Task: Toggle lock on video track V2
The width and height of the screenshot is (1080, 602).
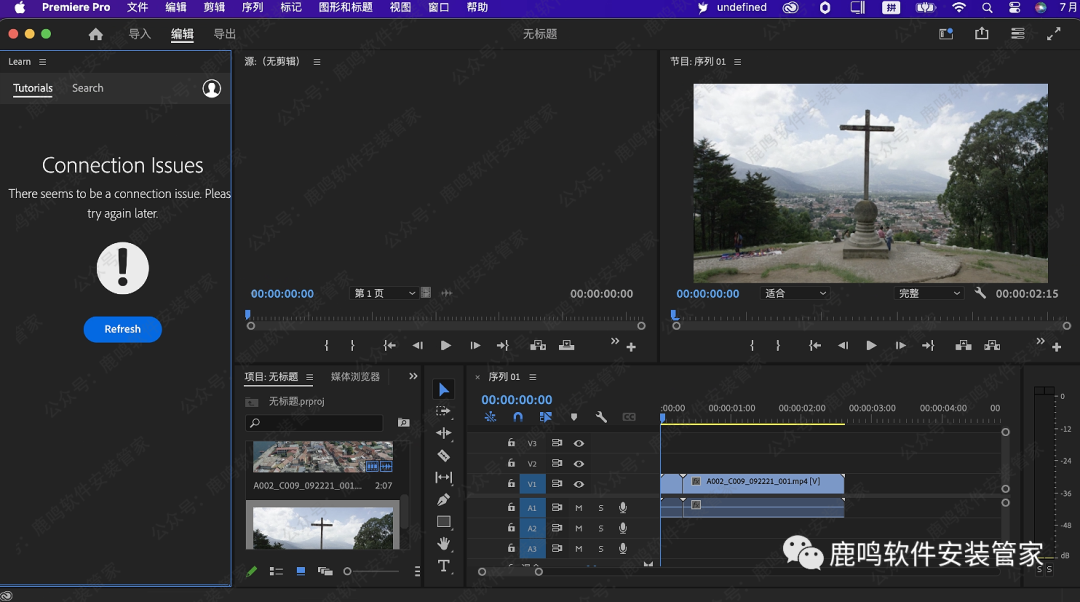Action: pos(511,464)
